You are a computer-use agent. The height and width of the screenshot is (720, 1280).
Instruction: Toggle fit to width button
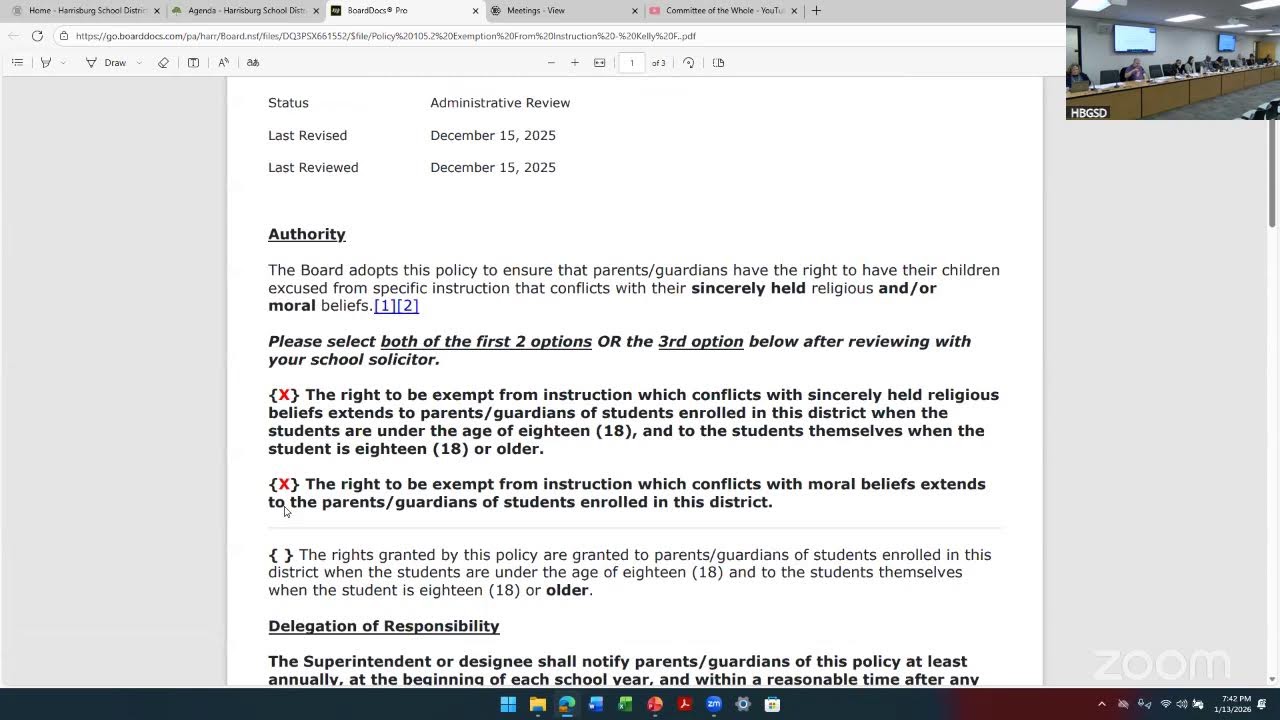click(x=600, y=62)
